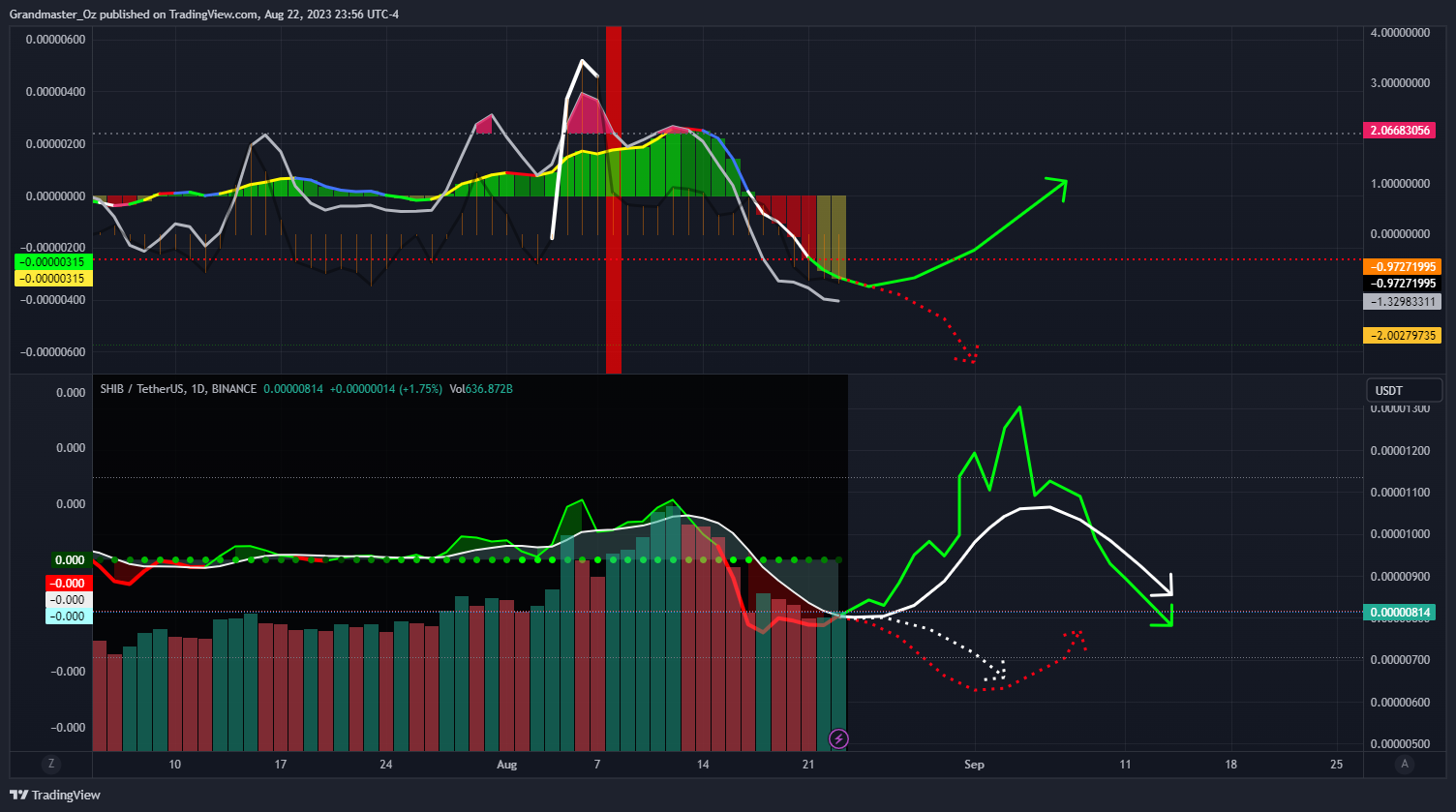
Task: Click the TradingView logo
Action: [54, 795]
